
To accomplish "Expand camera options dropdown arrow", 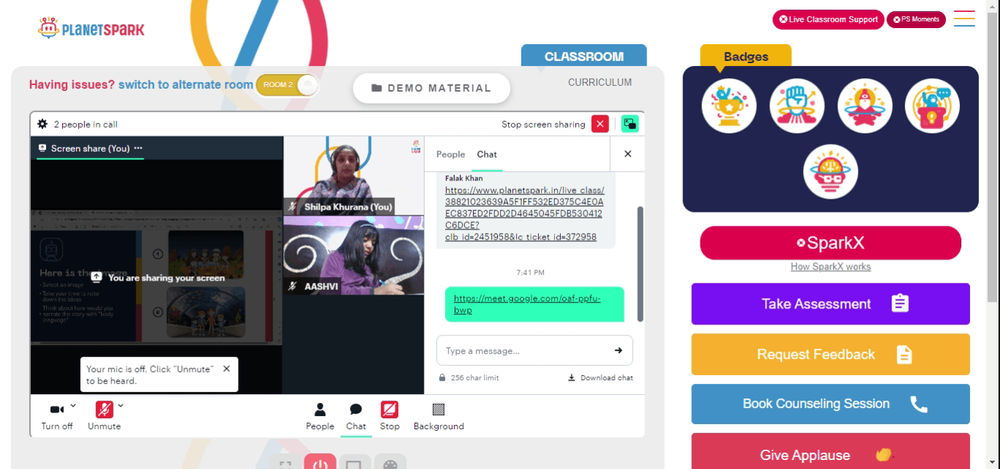I will pos(73,405).
